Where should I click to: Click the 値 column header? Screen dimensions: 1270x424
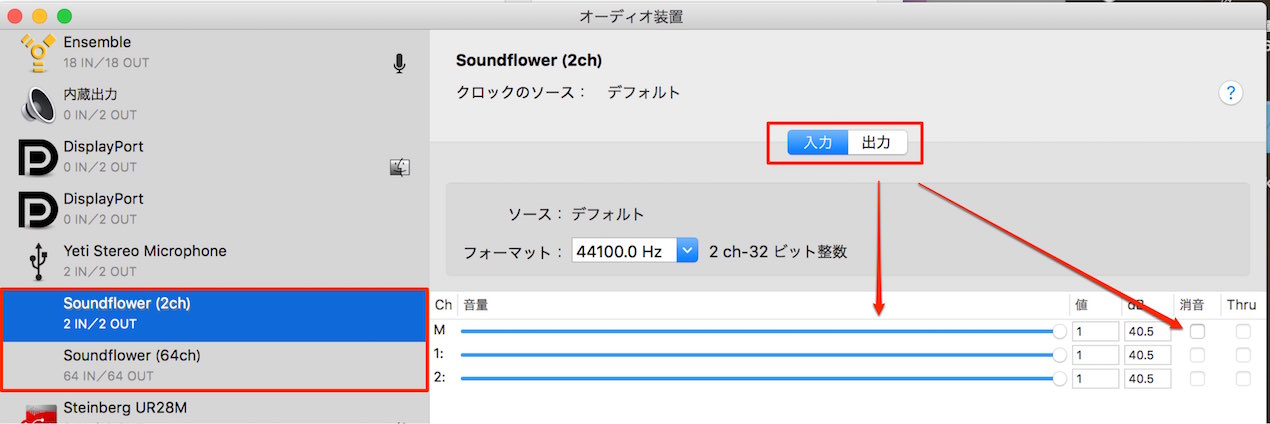point(1081,305)
